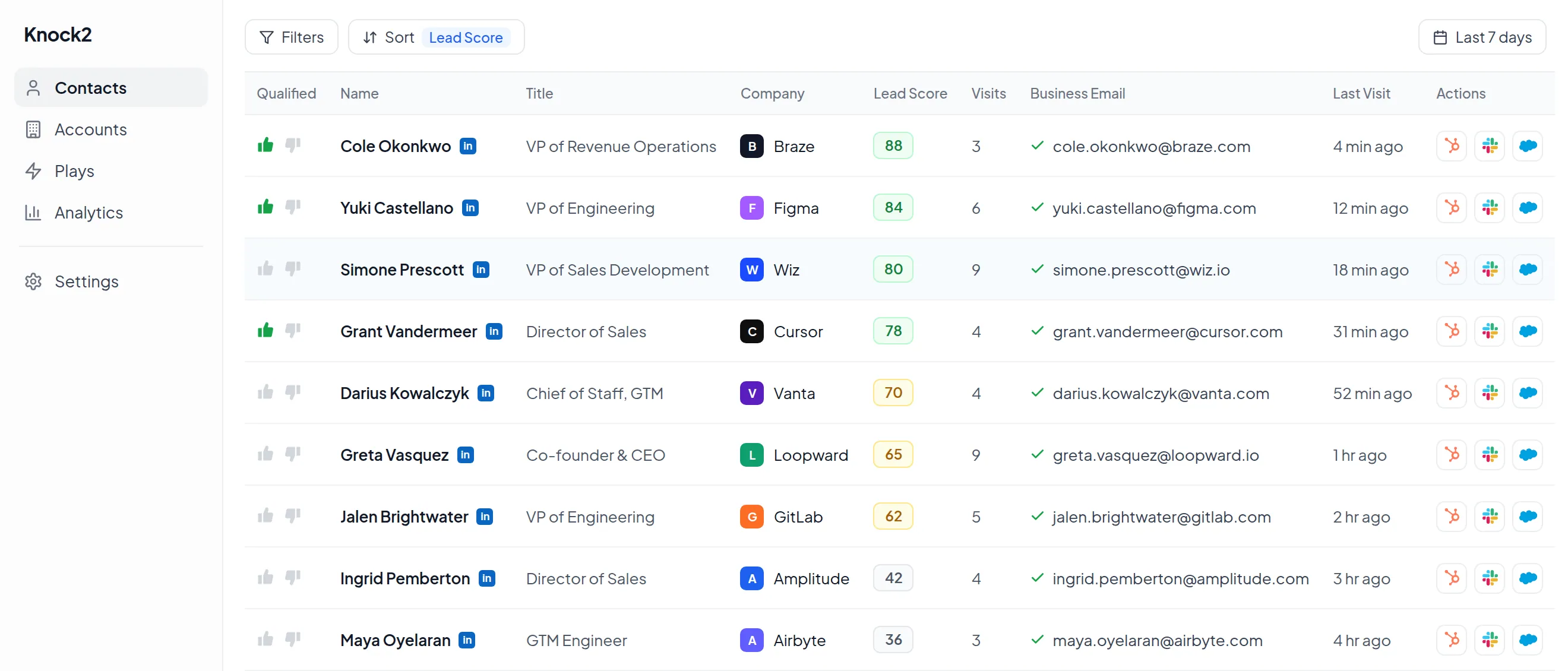
Task: Open Grant Vandermeer's LinkedIn profile icon
Action: coord(494,331)
